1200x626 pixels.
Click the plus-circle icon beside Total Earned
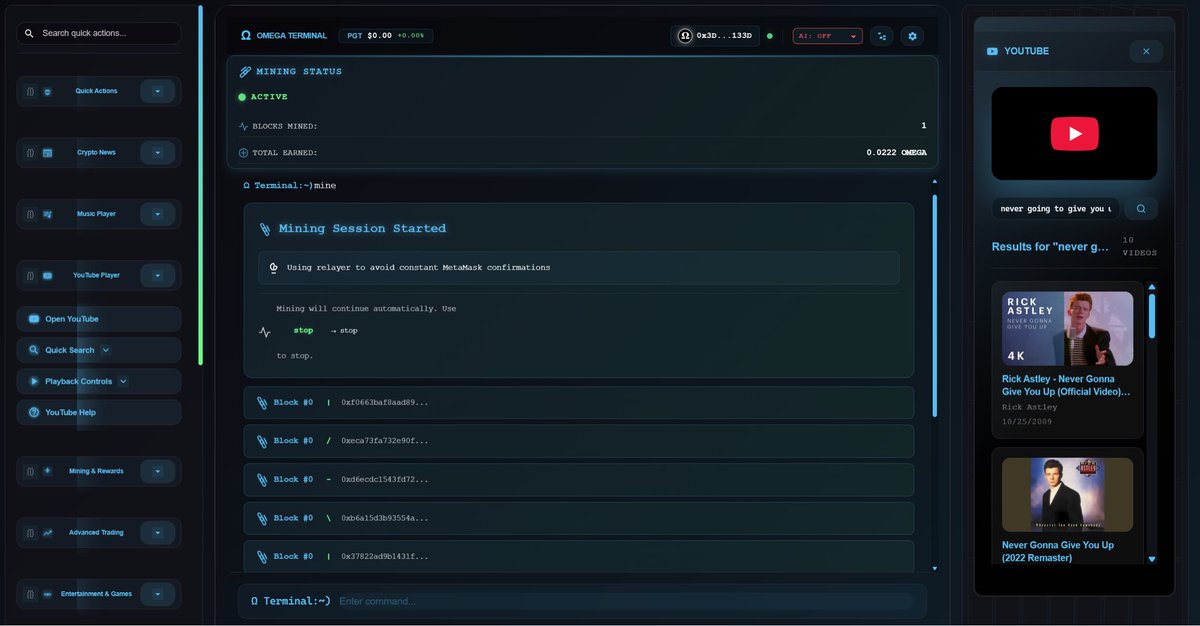(243, 153)
